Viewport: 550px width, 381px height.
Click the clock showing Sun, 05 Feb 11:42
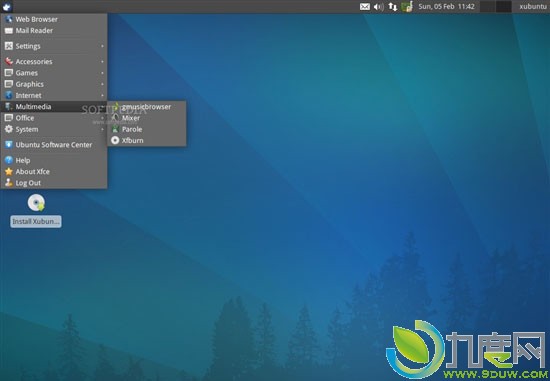point(446,6)
